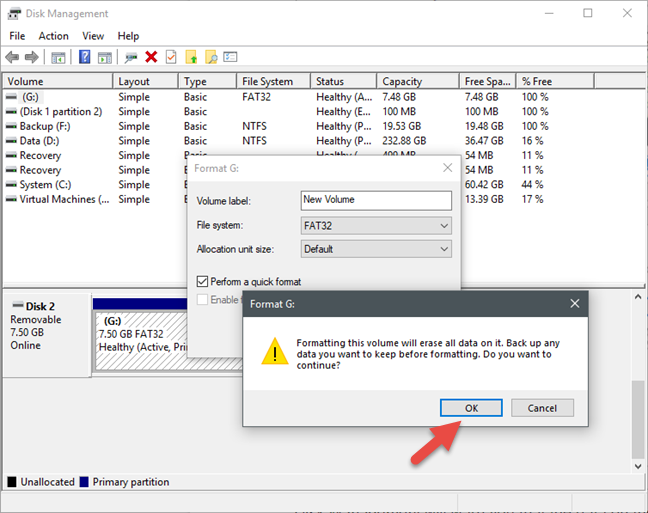Toggle the Perform a quick format checkbox
Screen dimensions: 648x513
[202, 282]
